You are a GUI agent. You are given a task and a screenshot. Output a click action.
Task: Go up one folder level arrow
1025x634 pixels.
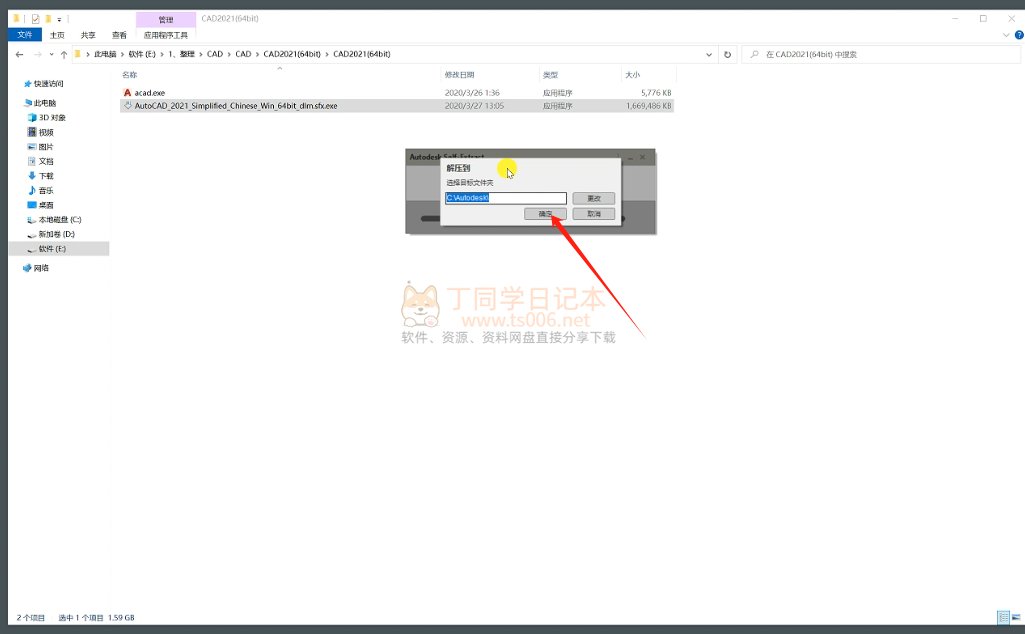[x=63, y=54]
